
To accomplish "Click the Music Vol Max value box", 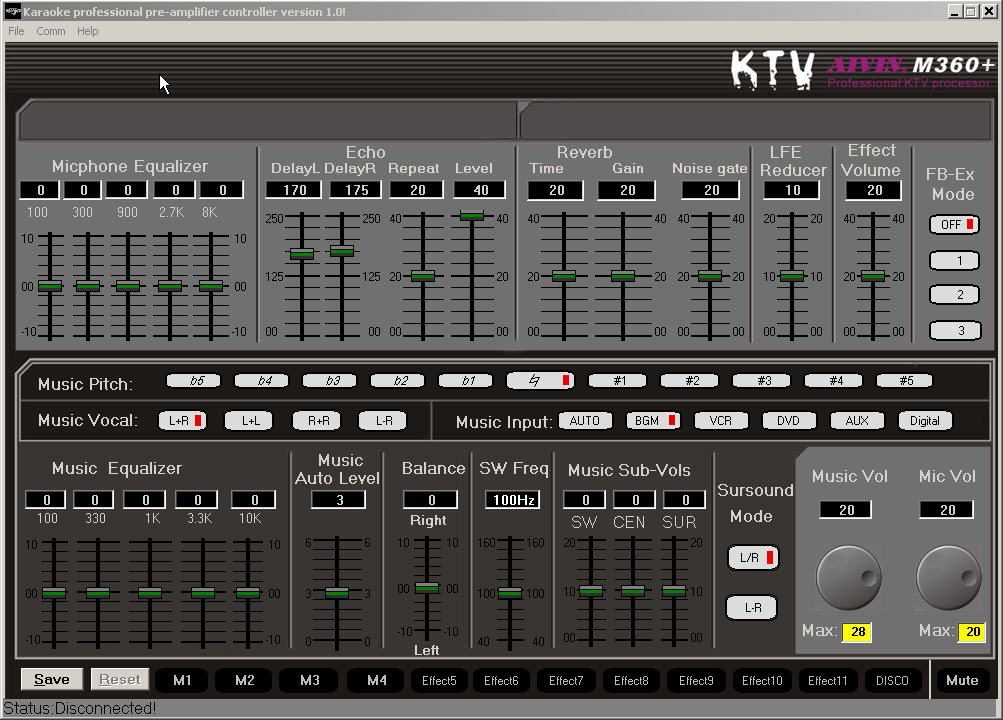I will pos(856,632).
